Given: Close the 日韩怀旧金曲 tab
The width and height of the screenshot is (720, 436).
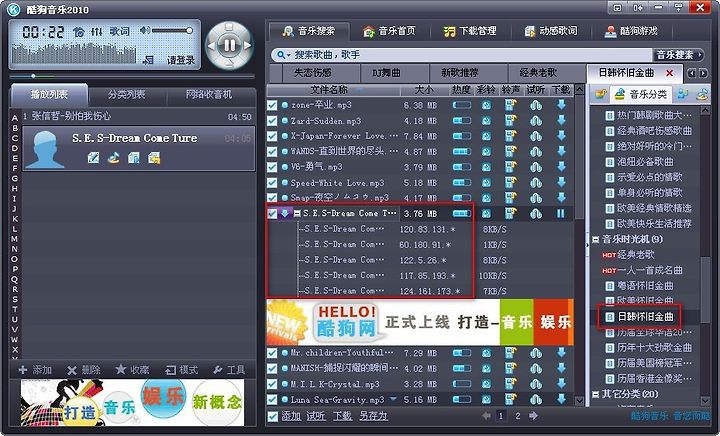Looking at the screenshot, I should tap(669, 73).
